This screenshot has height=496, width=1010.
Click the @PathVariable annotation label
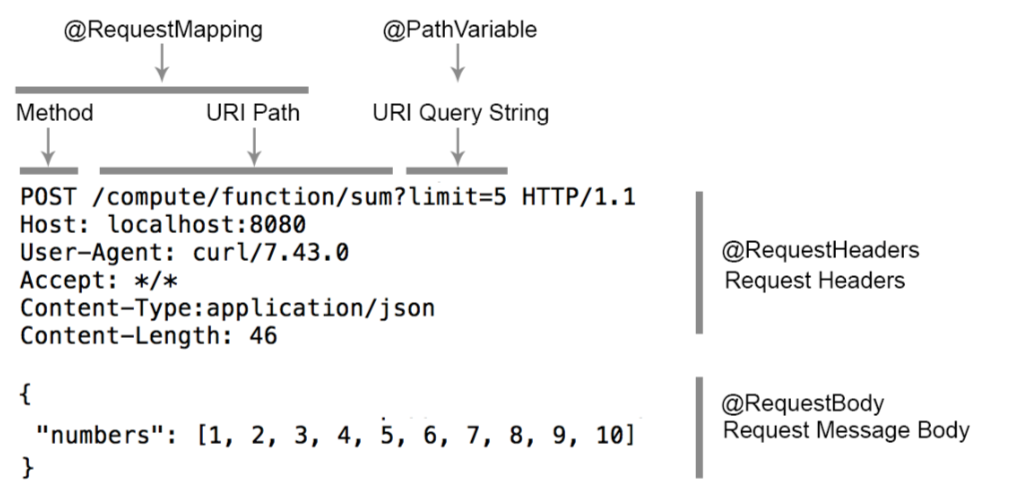459,30
